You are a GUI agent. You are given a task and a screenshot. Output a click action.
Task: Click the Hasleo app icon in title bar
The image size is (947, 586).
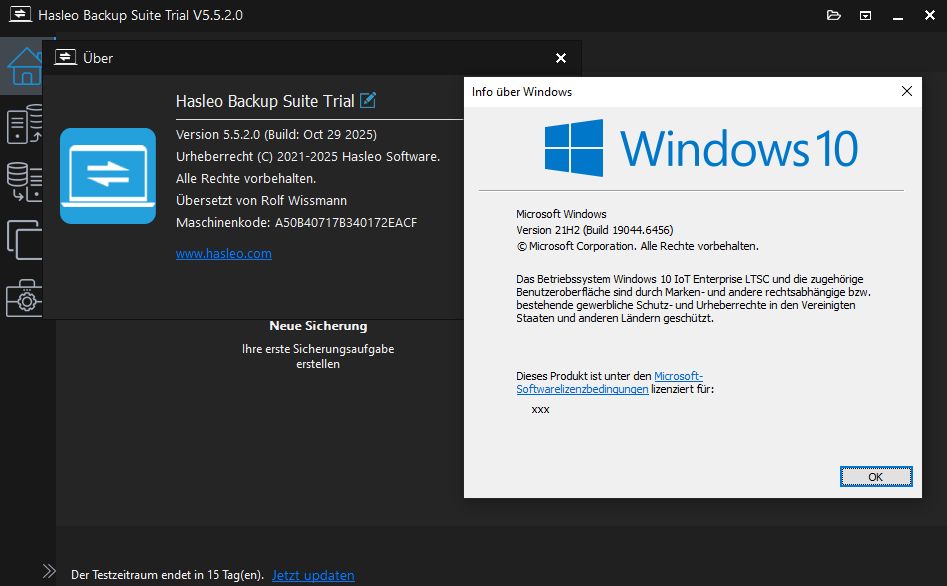tap(21, 14)
